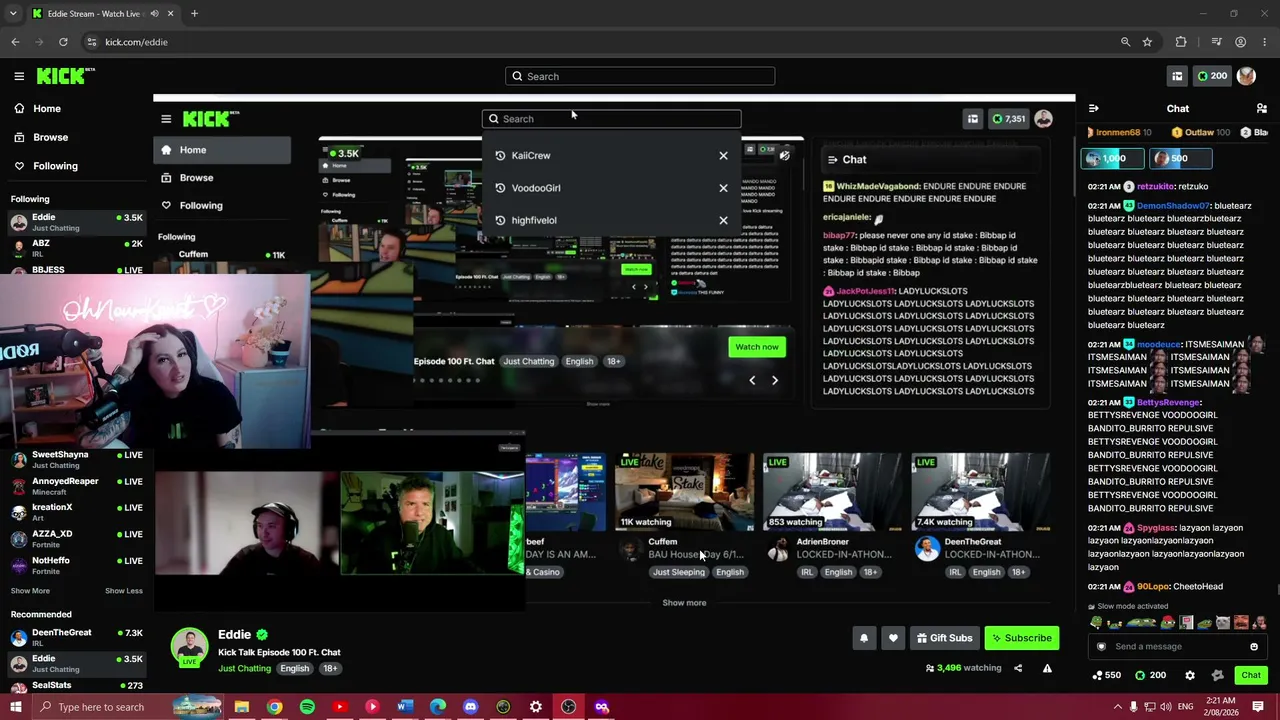
Task: Open SweetShayna channel from sidebar
Action: point(76,459)
